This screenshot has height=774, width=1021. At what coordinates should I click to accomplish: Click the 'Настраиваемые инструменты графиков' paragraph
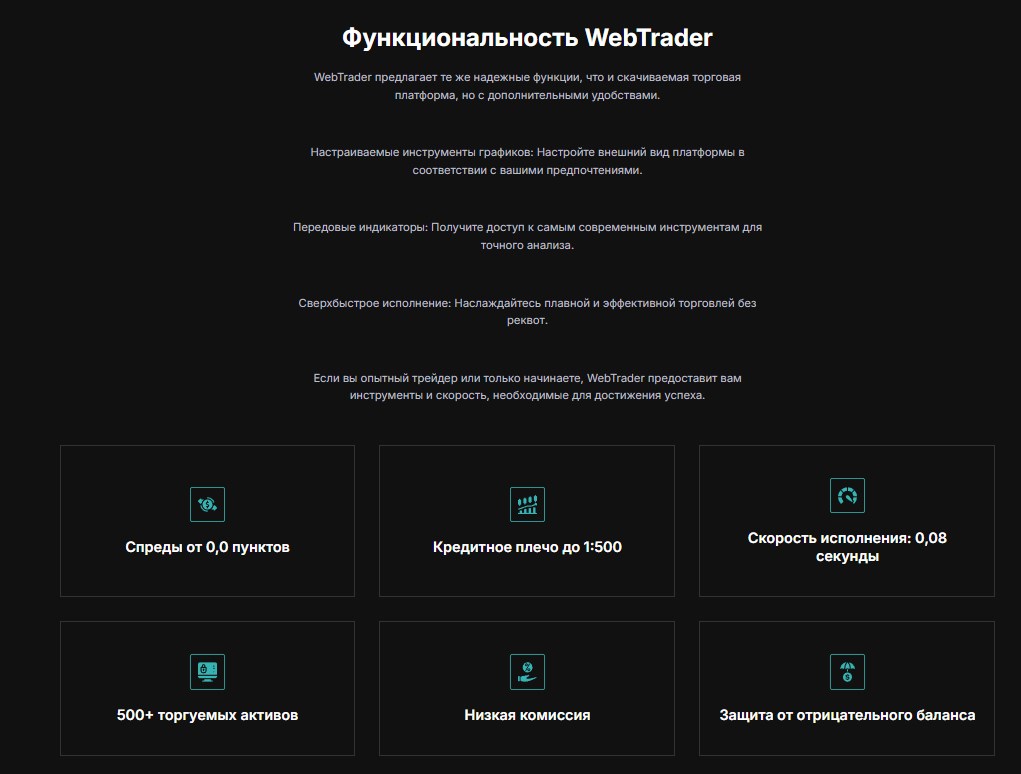[527, 161]
